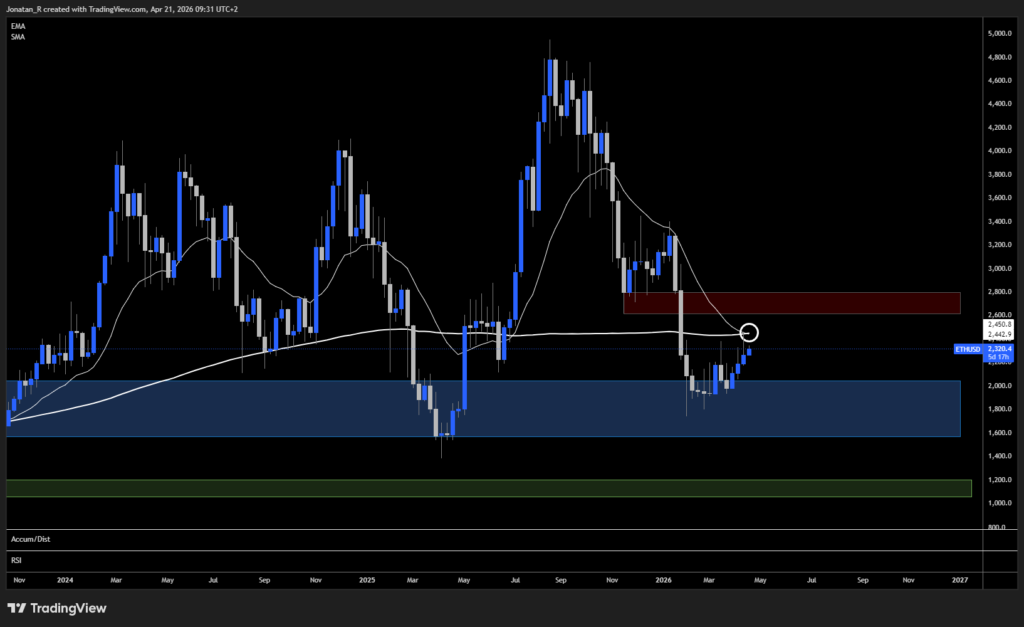Select the green accumulation zone rectangle
Screen dimensions: 1024x627
pyautogui.click(x=480, y=488)
